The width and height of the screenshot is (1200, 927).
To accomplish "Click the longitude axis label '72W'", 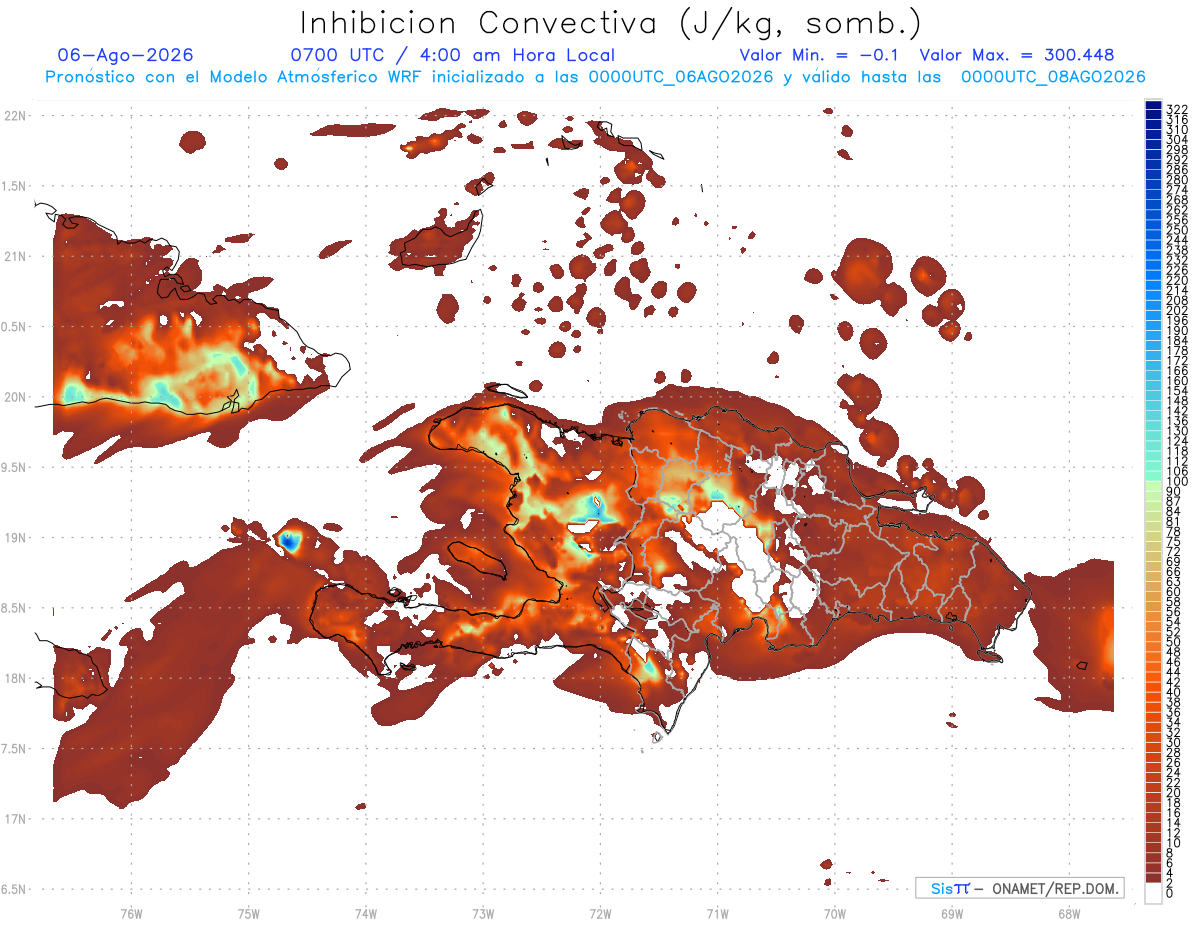I will (600, 913).
